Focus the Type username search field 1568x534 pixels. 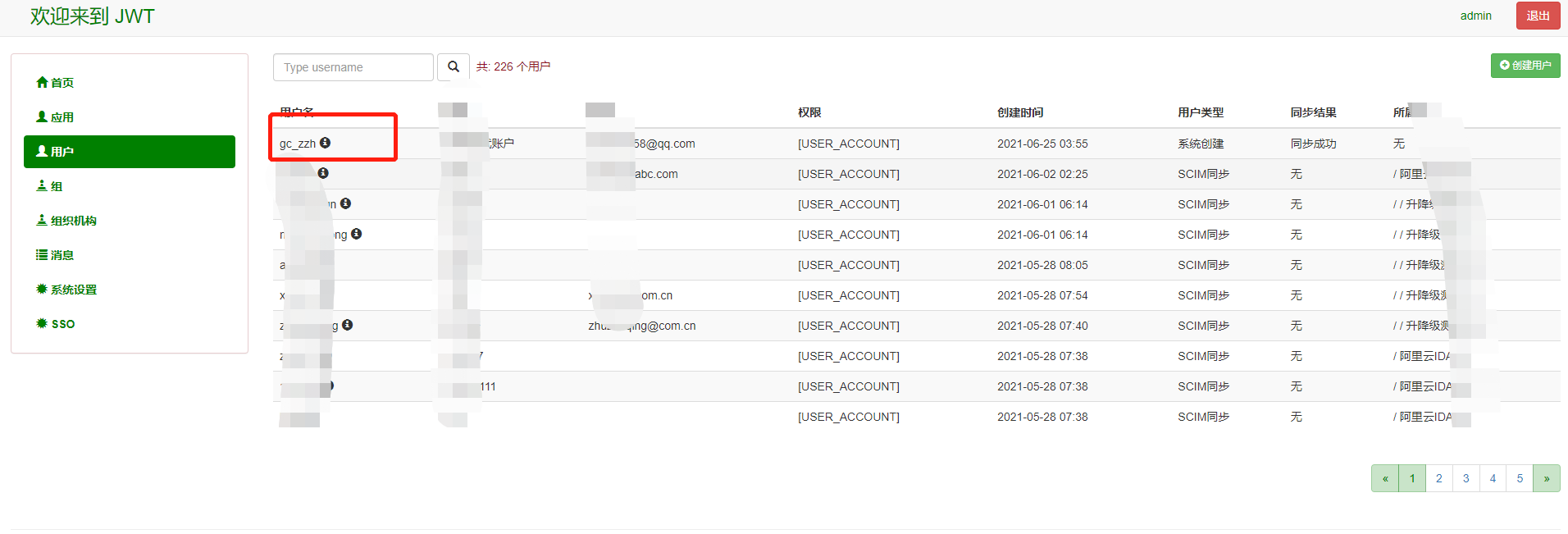click(x=353, y=67)
